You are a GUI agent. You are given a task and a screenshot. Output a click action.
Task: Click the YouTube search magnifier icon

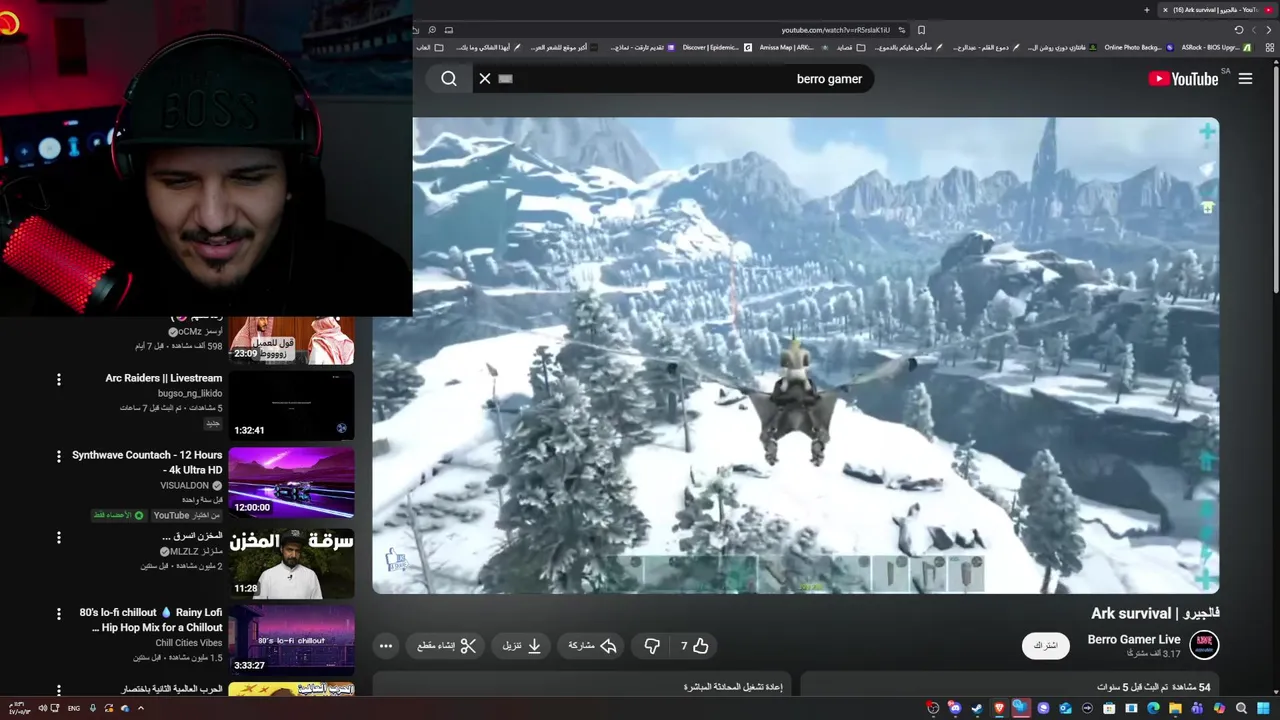coord(449,79)
